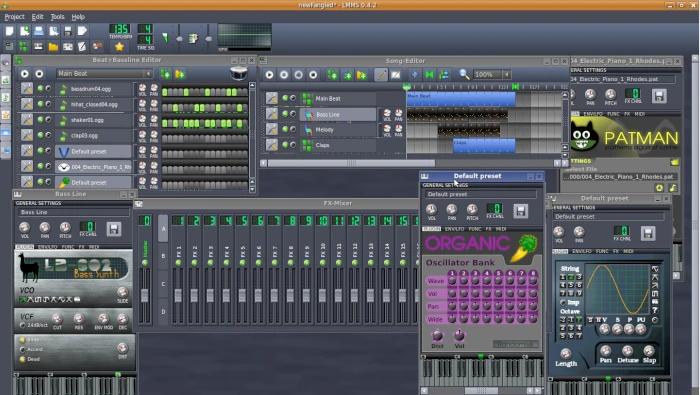Click tempo display showing 135
Screen dimensions: 700x395
pyautogui.click(x=120, y=29)
